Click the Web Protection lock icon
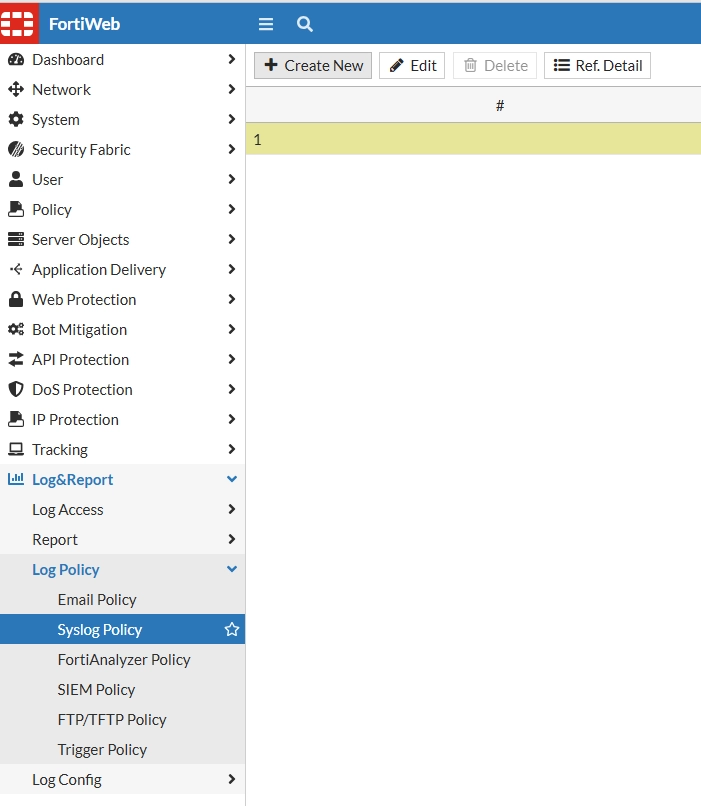Screen dimensions: 701x806 (x=16, y=299)
